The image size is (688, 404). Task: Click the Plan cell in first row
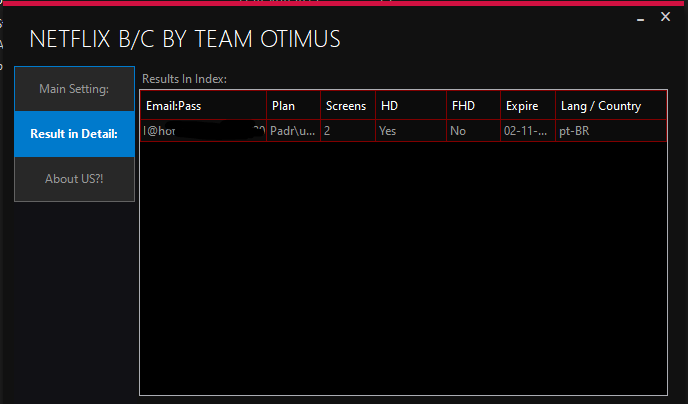pos(293,131)
